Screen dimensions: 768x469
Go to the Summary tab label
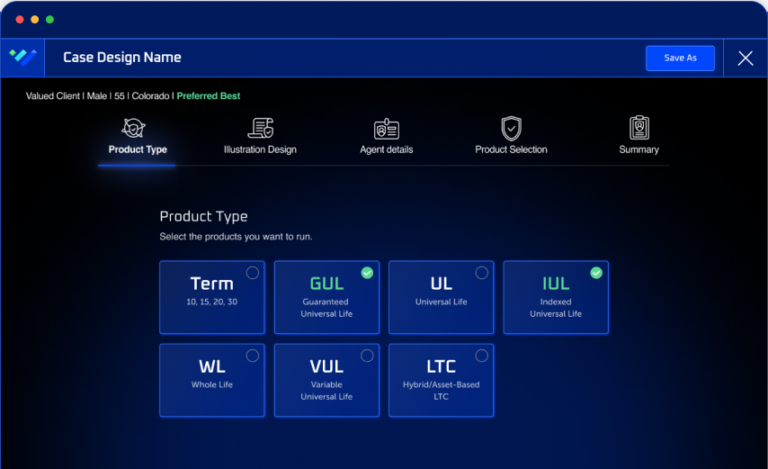tap(639, 150)
